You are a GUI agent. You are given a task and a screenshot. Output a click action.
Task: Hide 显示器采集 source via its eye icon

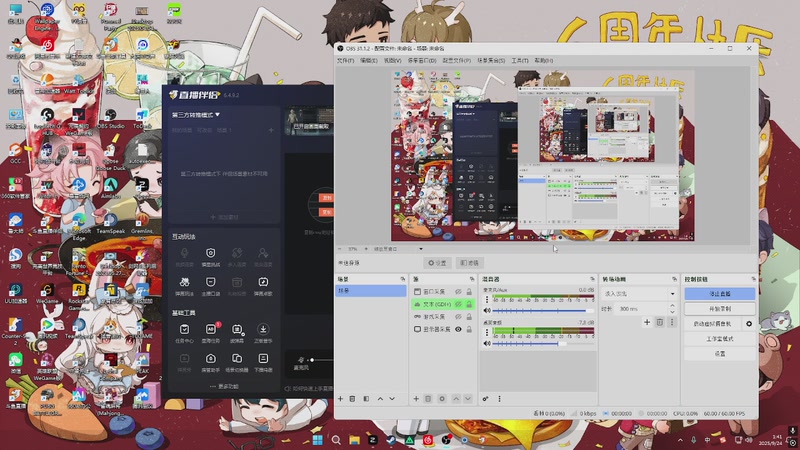click(458, 330)
